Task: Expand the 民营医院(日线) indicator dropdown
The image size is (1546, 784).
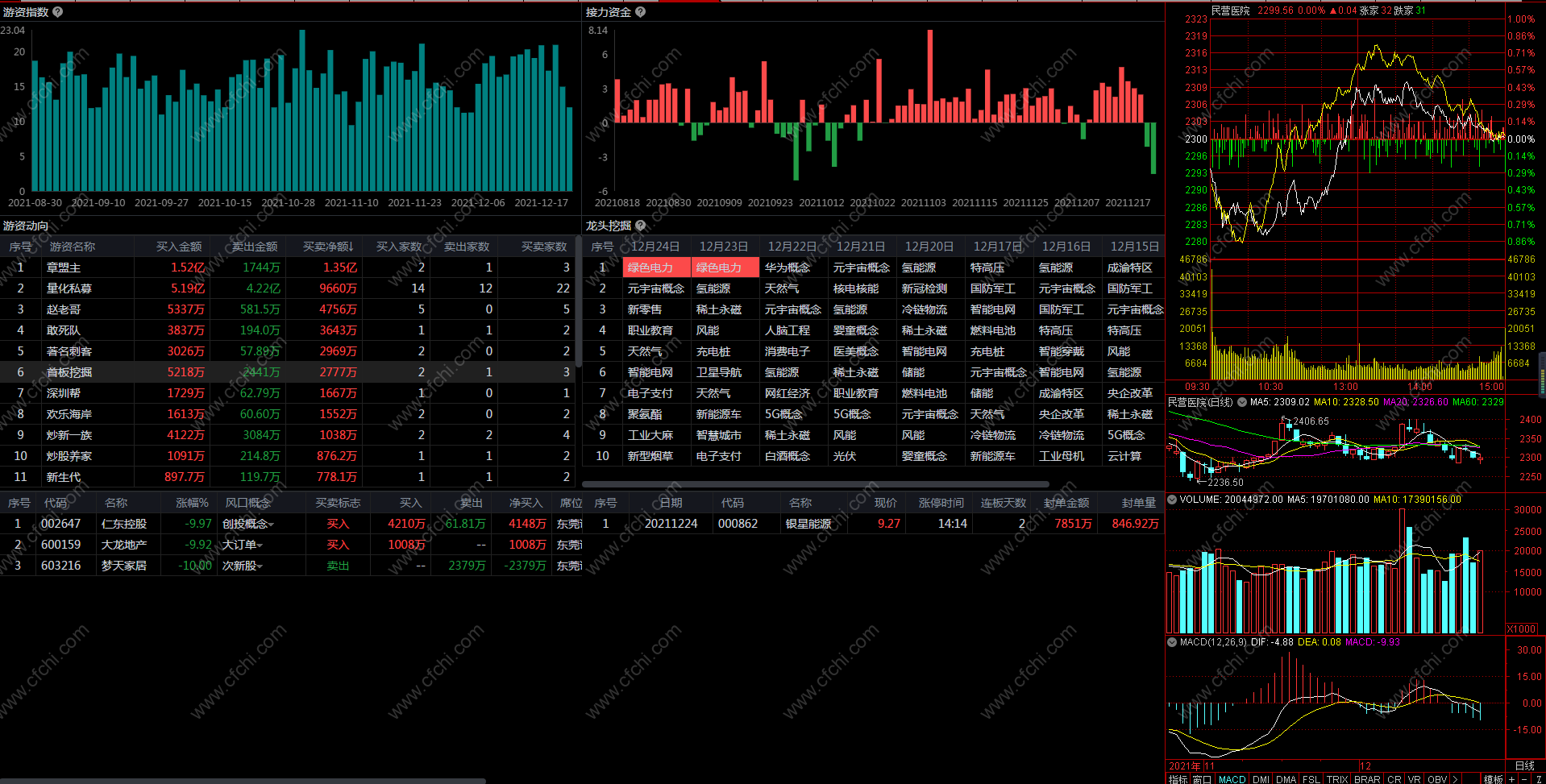Action: coord(1242,401)
